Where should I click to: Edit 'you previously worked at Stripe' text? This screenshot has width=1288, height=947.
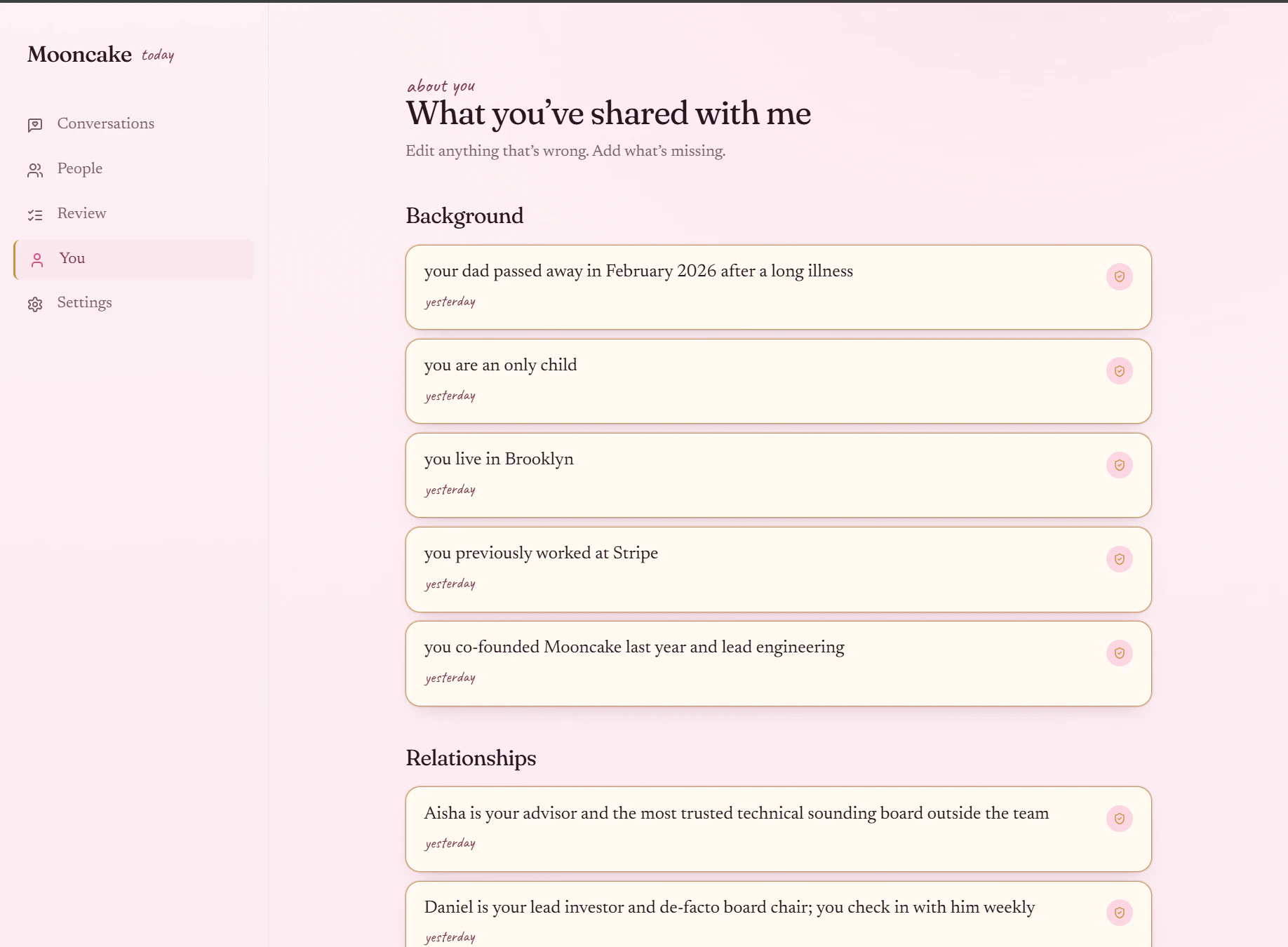[541, 553]
